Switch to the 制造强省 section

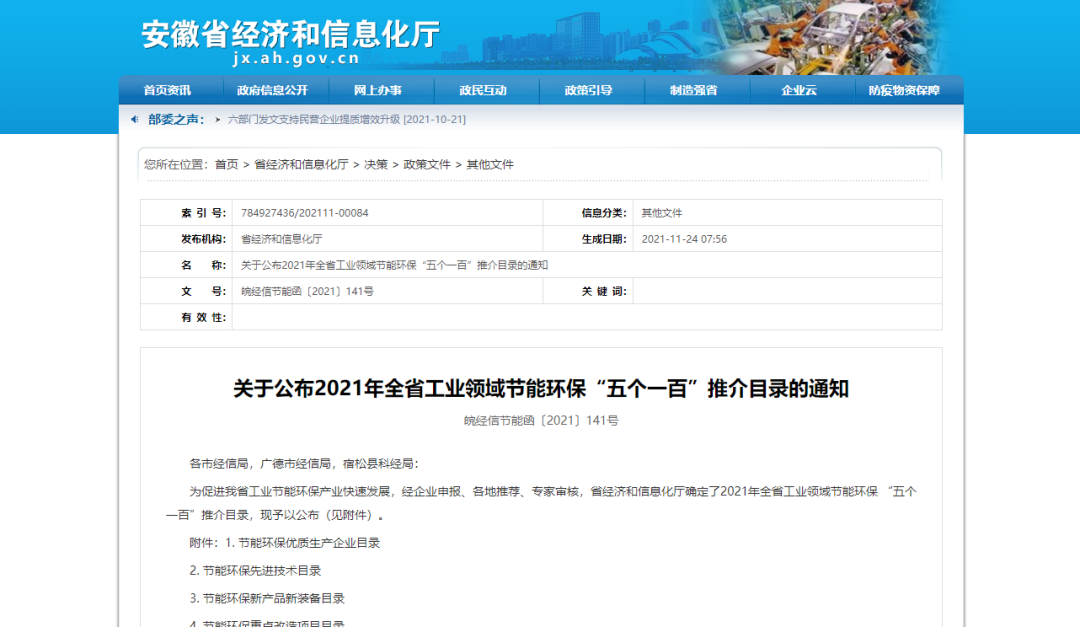694,90
